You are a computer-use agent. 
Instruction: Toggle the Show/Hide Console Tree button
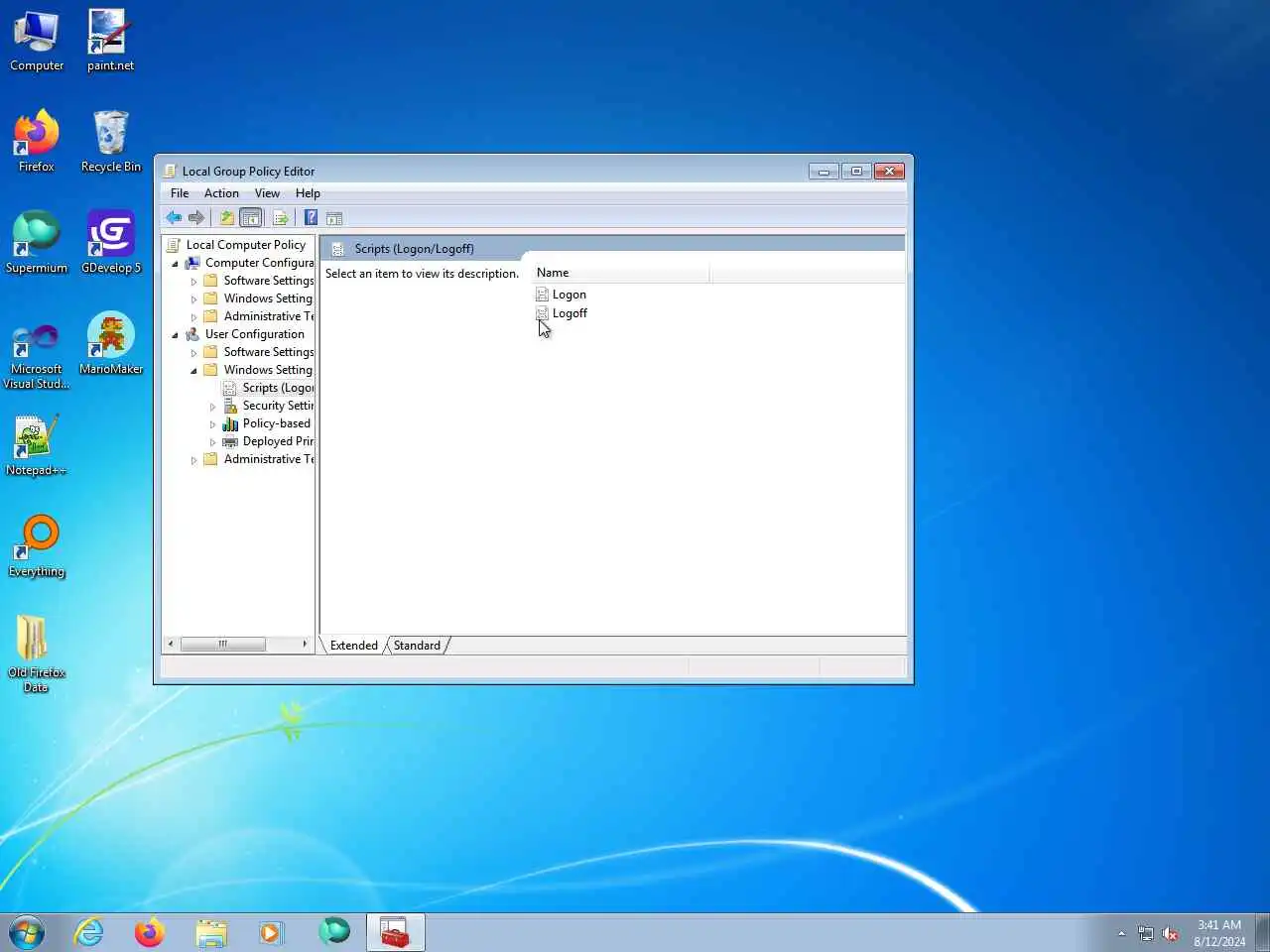click(x=251, y=218)
